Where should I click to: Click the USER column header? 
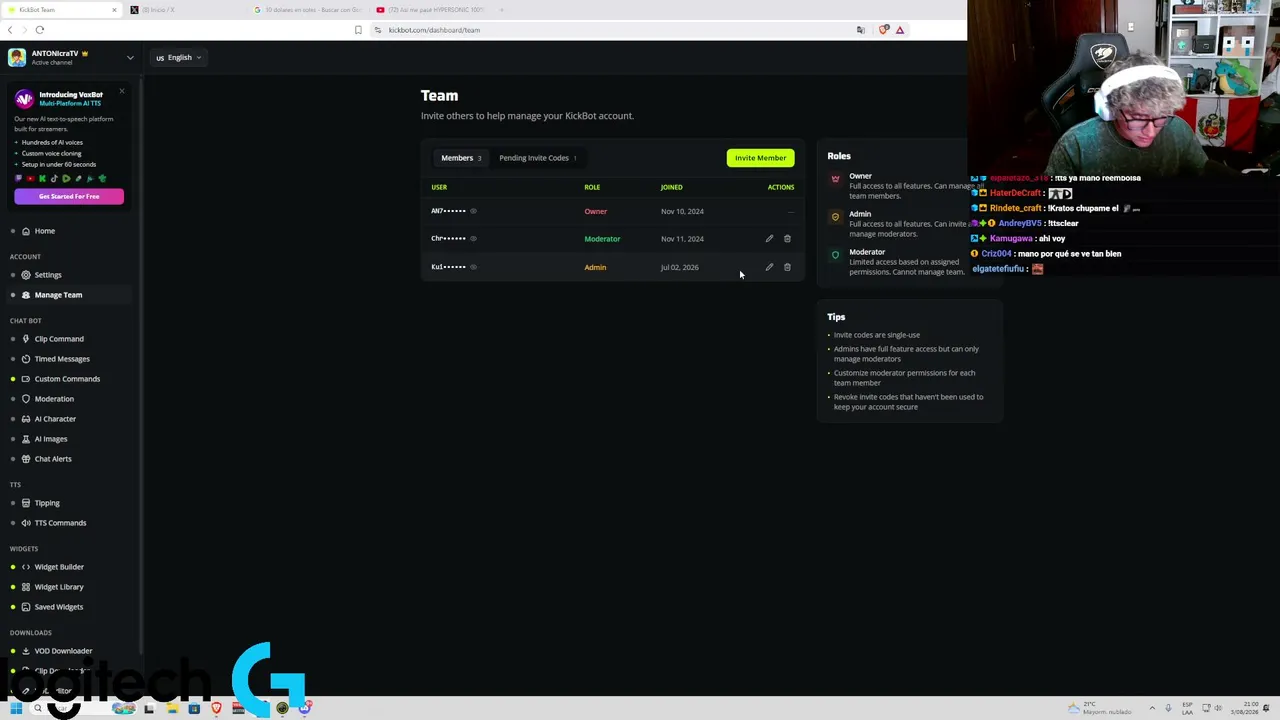pos(439,187)
